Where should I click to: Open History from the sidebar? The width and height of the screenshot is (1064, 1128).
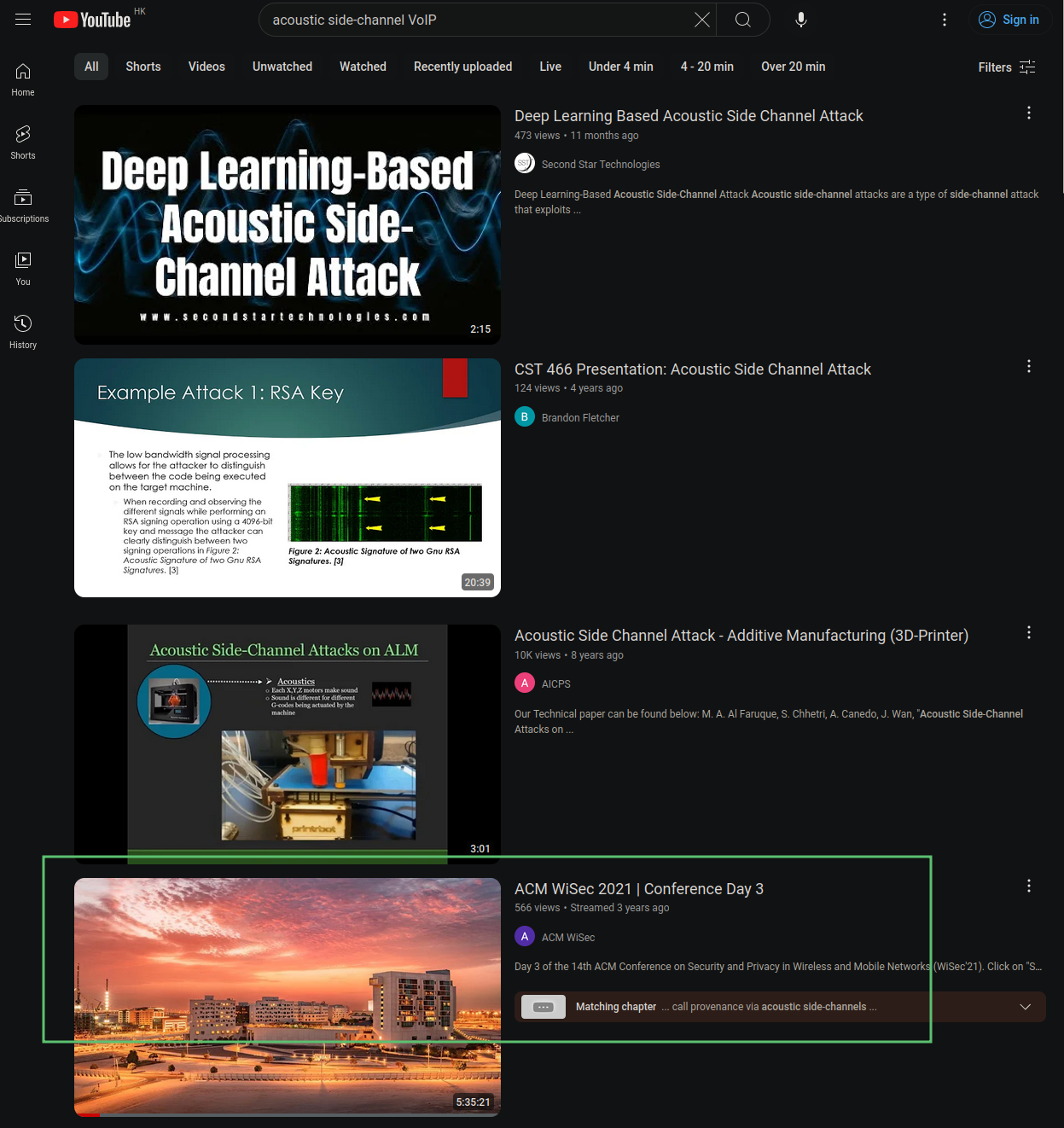coord(23,331)
